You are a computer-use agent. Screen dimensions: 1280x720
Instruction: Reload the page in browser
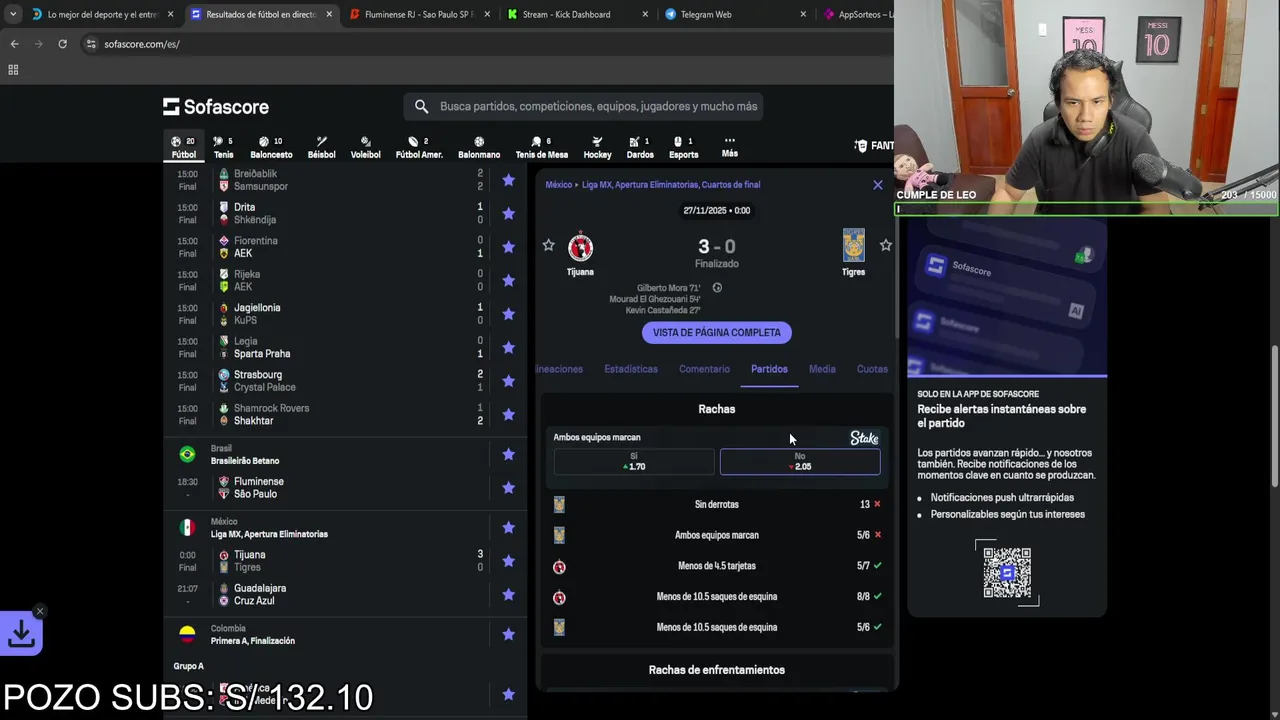(62, 44)
